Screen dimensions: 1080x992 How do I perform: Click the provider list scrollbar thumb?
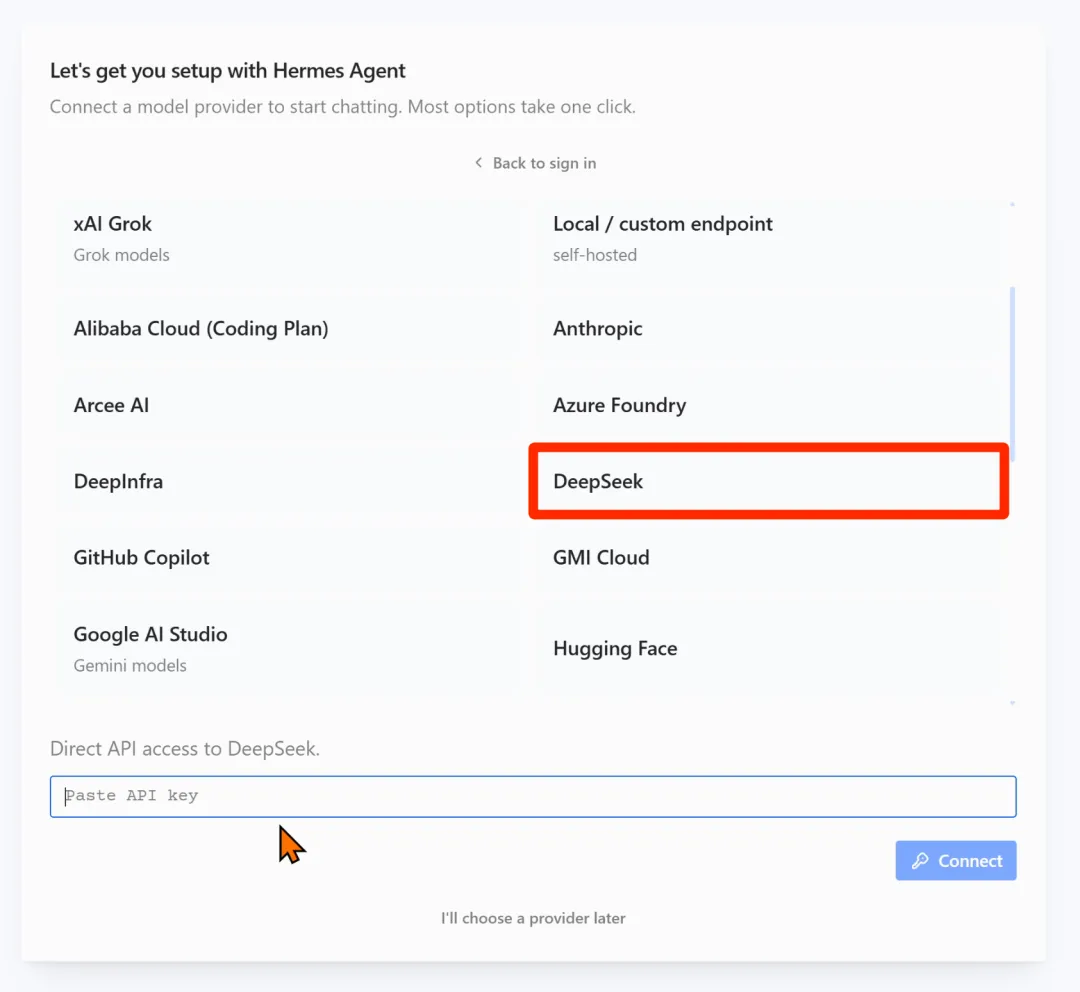[1012, 374]
